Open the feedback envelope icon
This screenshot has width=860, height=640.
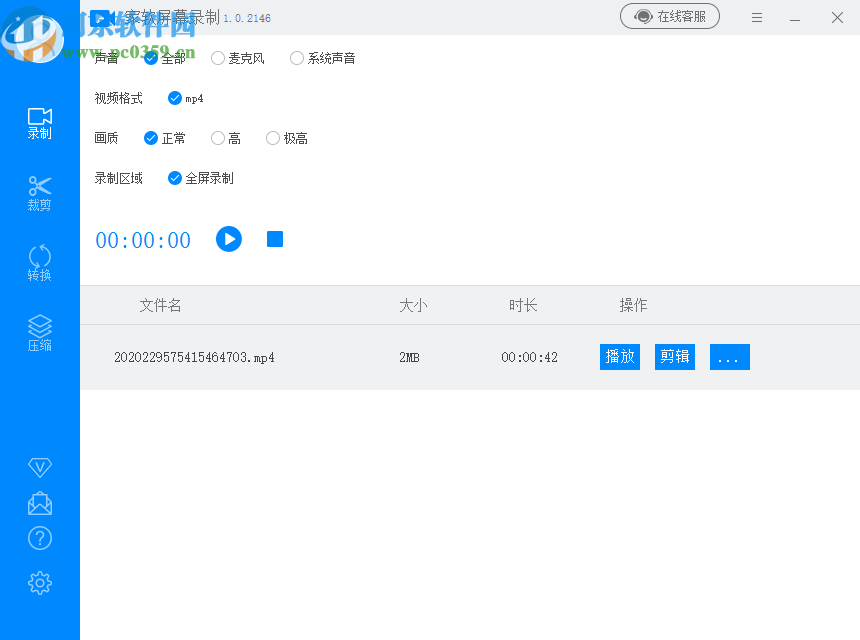(x=39, y=503)
